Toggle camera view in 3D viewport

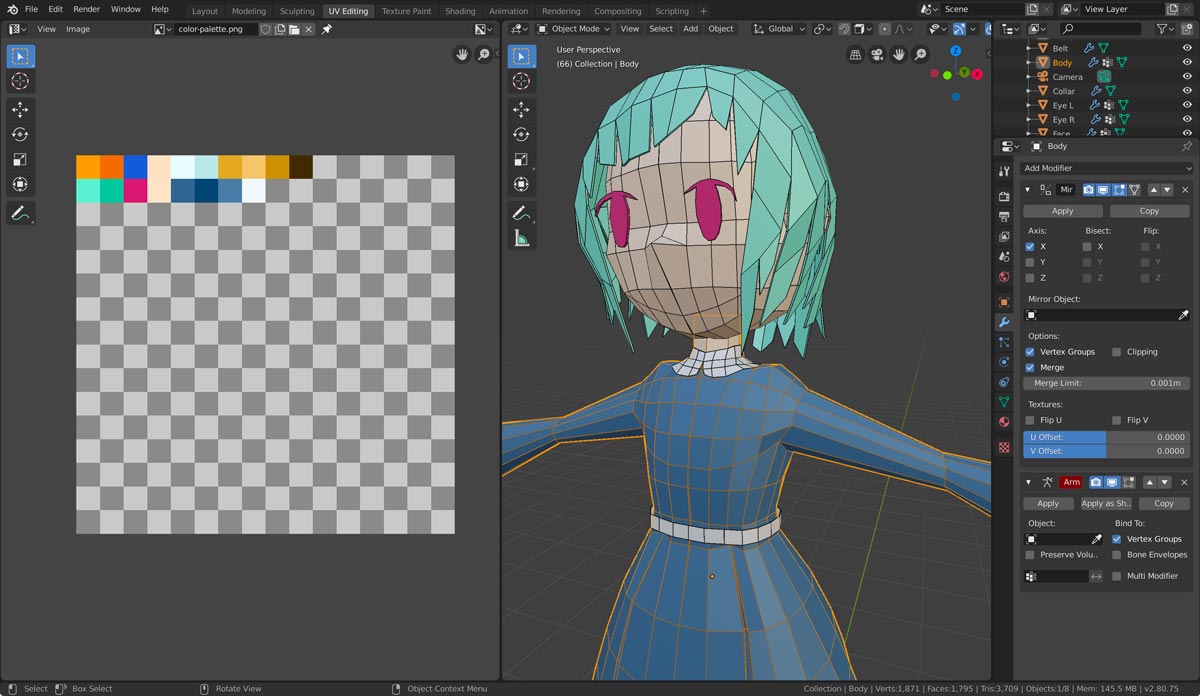[877, 55]
